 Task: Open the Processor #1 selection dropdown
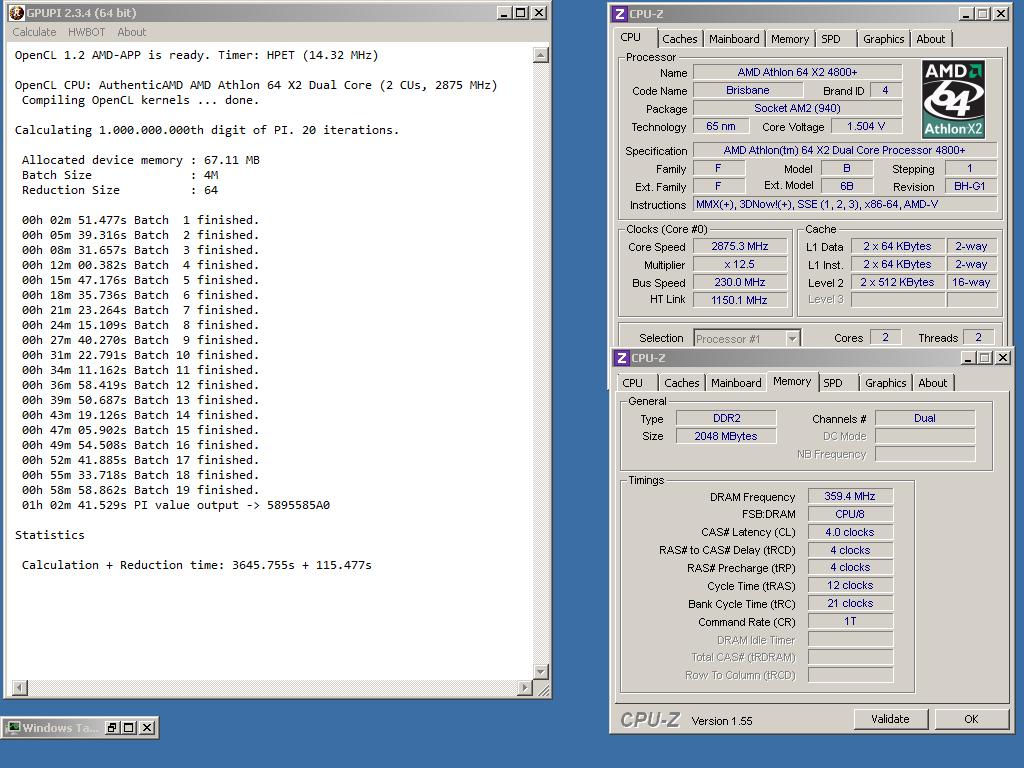tap(792, 338)
